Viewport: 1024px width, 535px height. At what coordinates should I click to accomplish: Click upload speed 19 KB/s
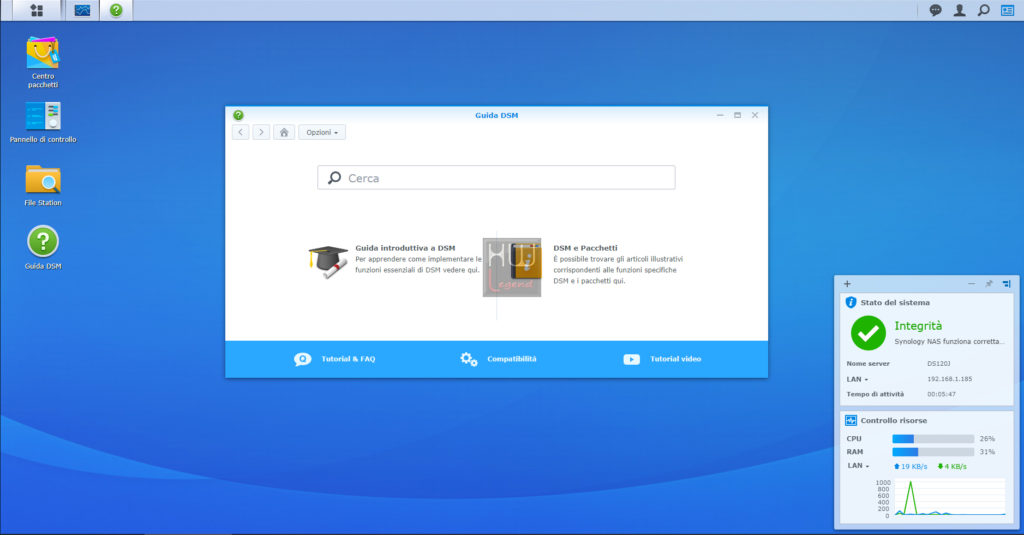[x=910, y=466]
